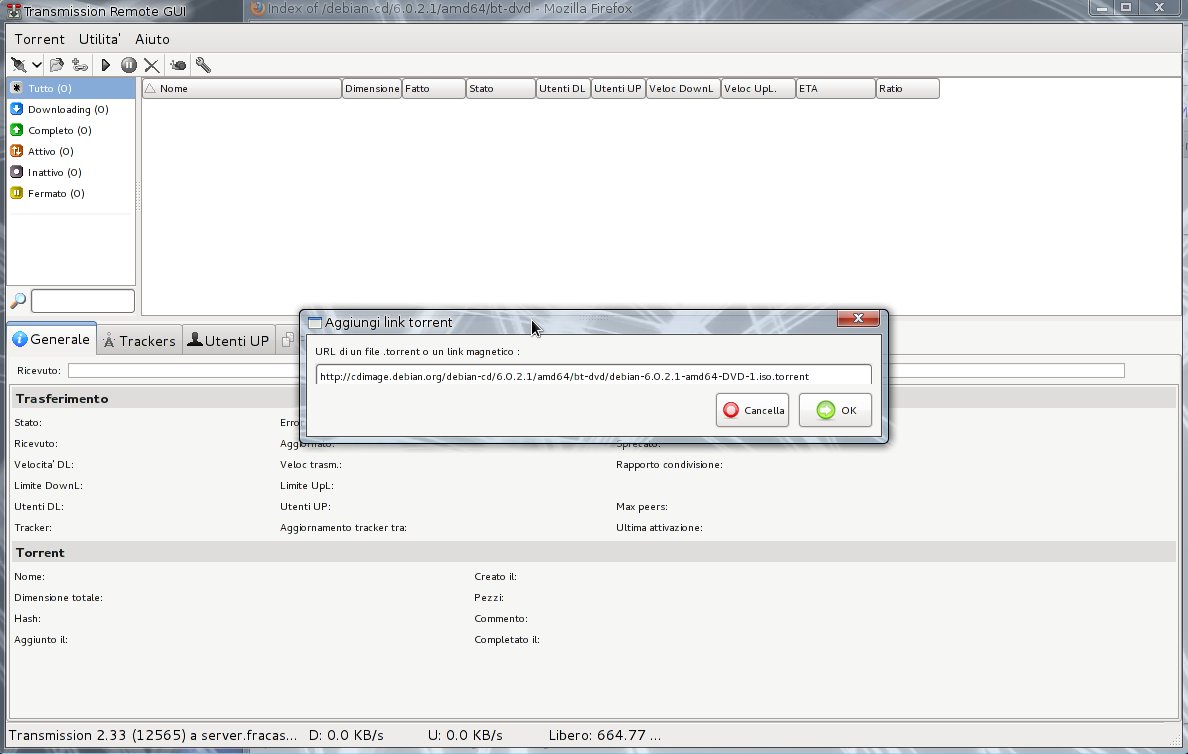Select the Tutto (0) filter
This screenshot has width=1188, height=754.
(71, 88)
